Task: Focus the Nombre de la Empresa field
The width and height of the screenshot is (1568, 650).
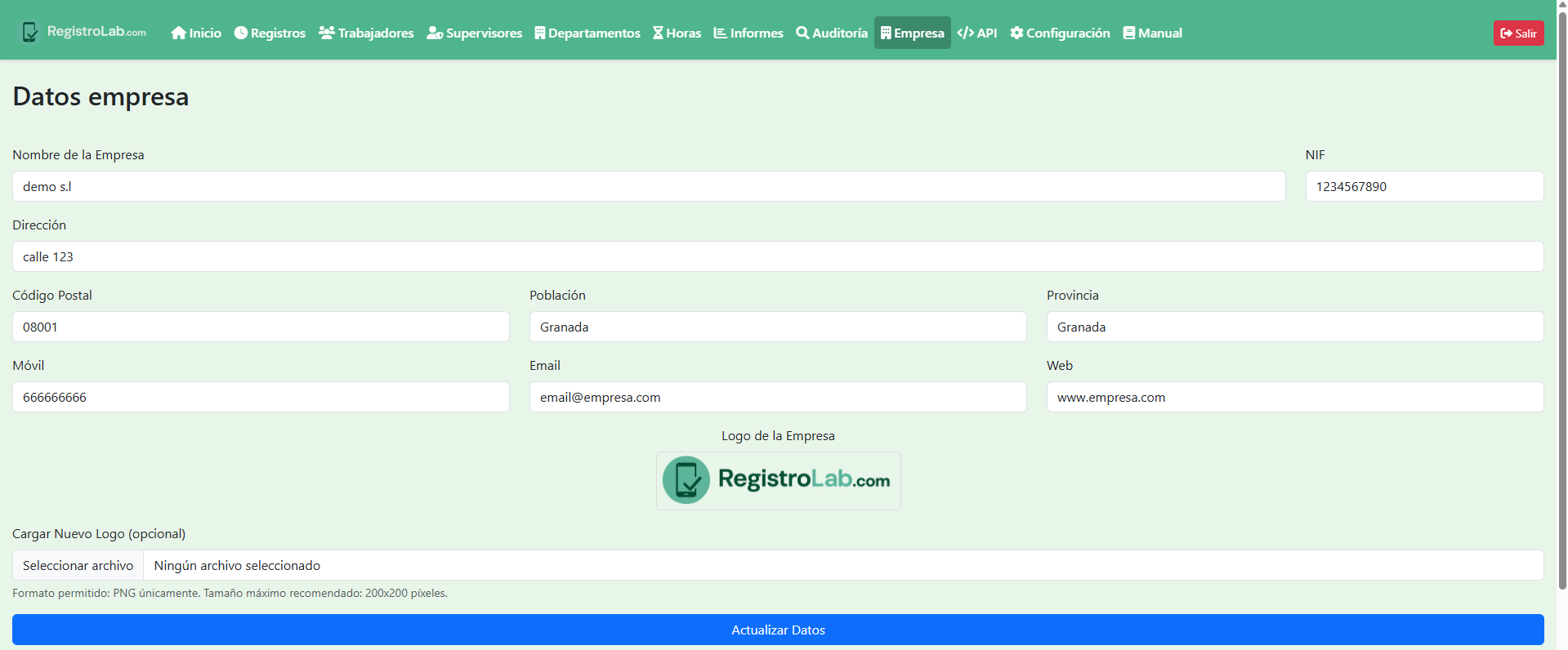Action: (x=649, y=186)
